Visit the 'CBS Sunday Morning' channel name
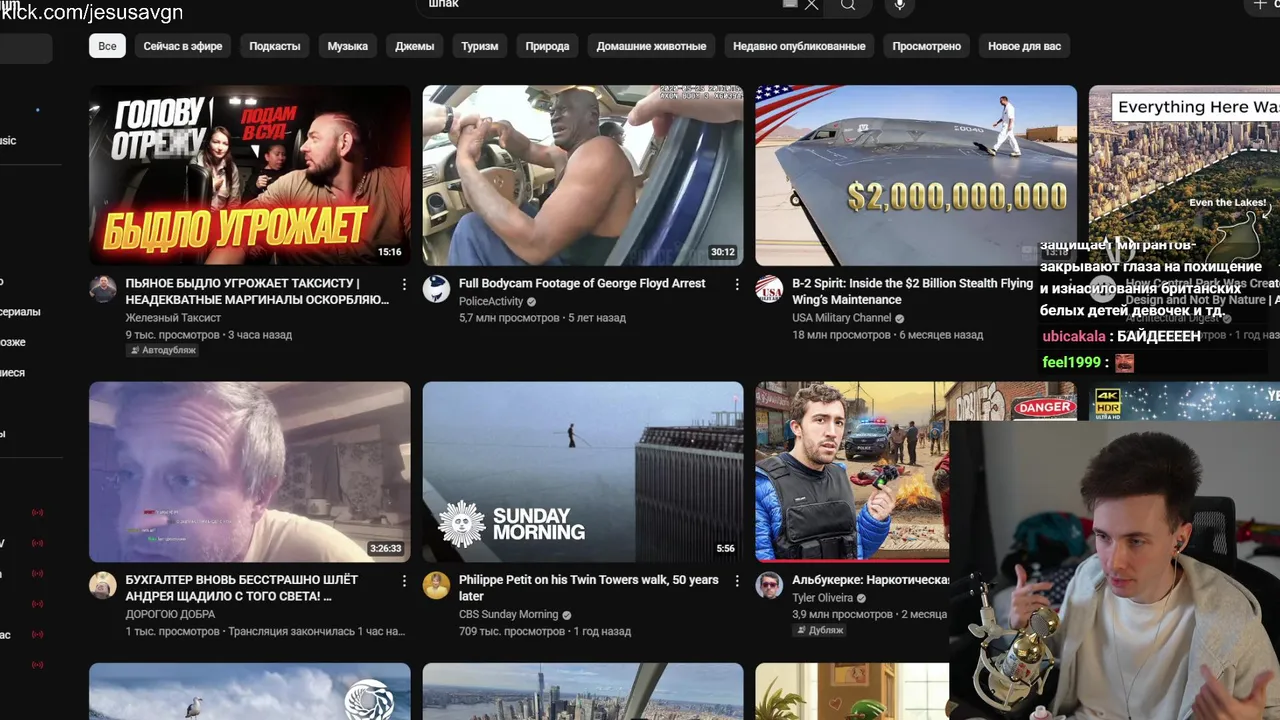1280x720 pixels. pyautogui.click(x=508, y=614)
